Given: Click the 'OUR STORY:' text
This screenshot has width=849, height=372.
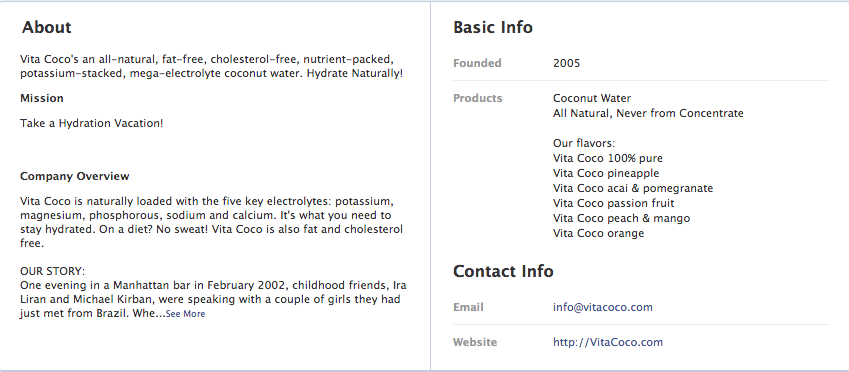Looking at the screenshot, I should (53, 271).
